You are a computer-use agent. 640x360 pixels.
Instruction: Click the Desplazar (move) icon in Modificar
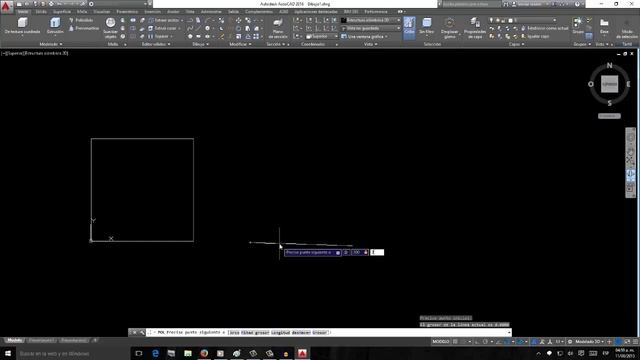click(x=238, y=20)
